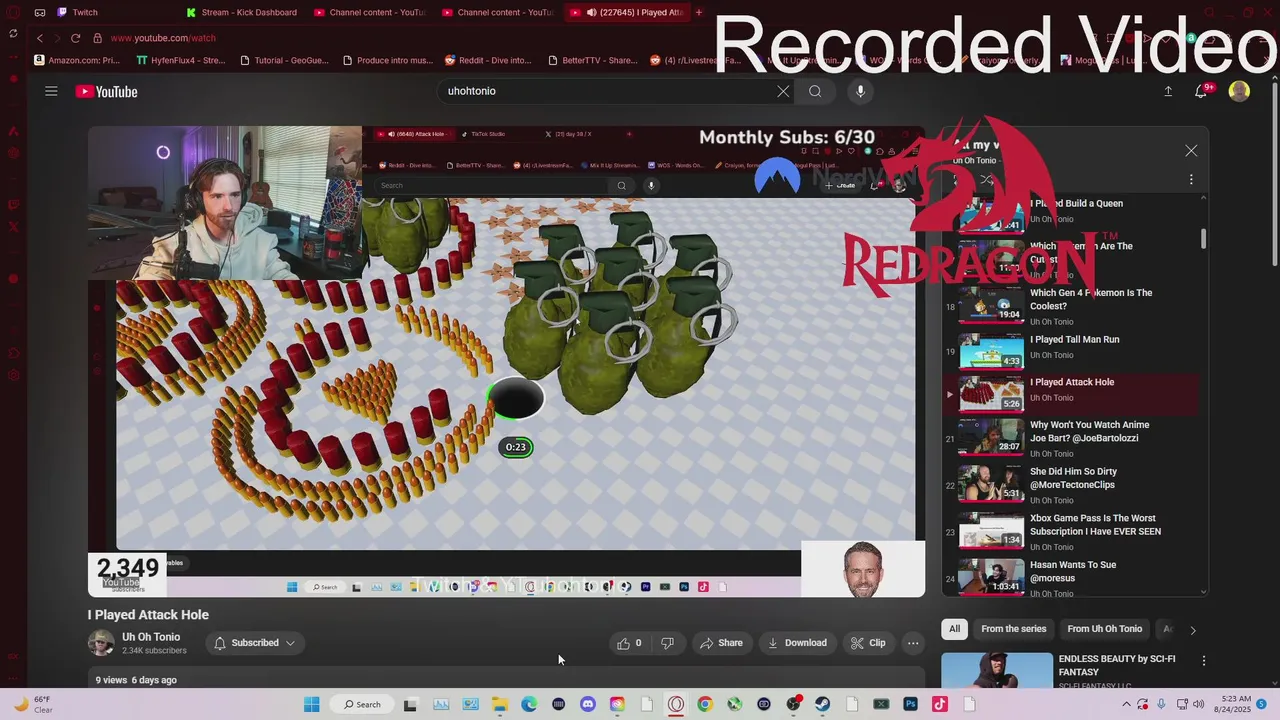The image size is (1280, 720).
Task: Open the ENDLESS BEAUTY recommended video
Action: click(997, 670)
